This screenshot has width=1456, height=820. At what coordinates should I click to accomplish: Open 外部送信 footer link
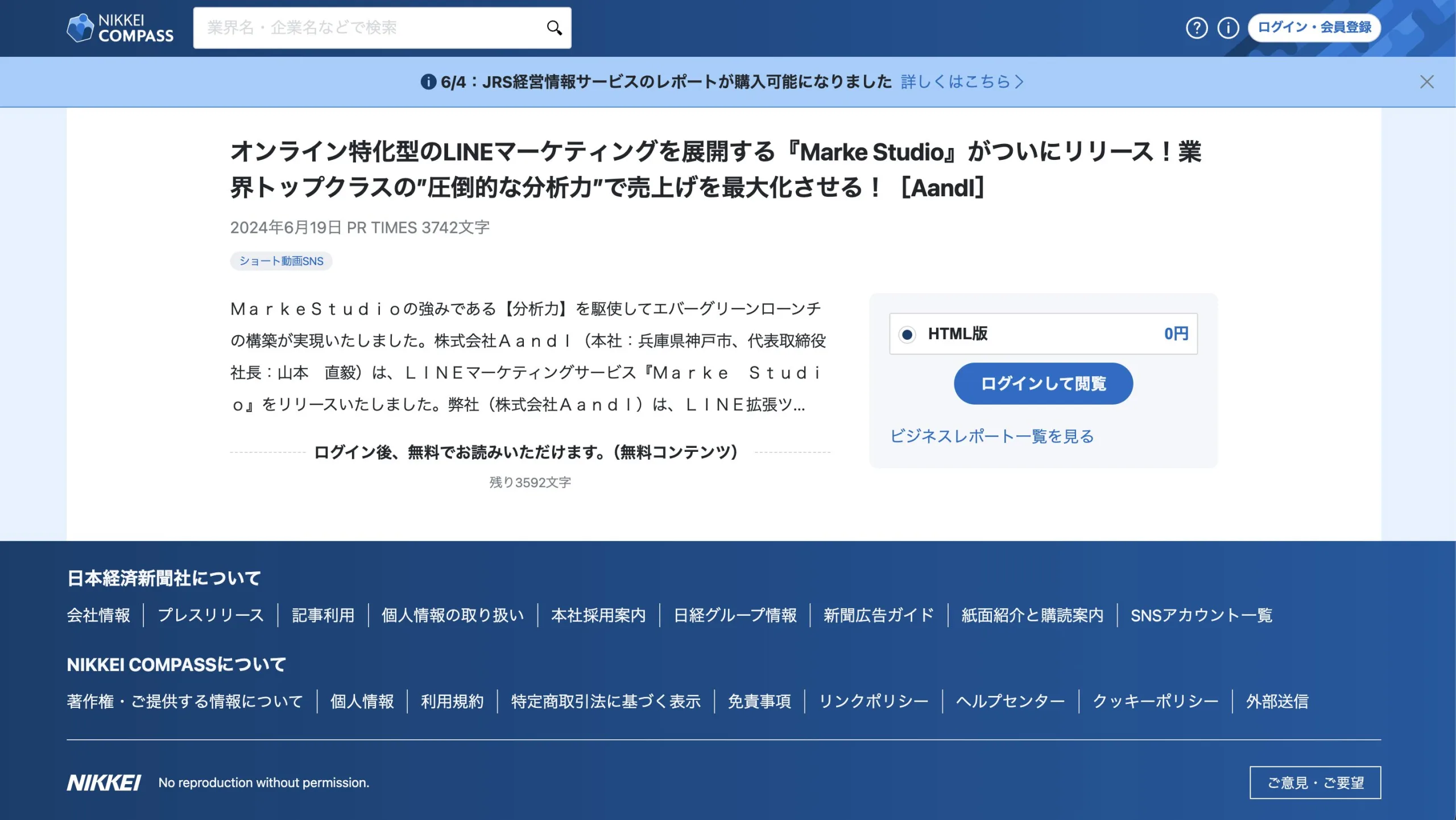coord(1277,701)
